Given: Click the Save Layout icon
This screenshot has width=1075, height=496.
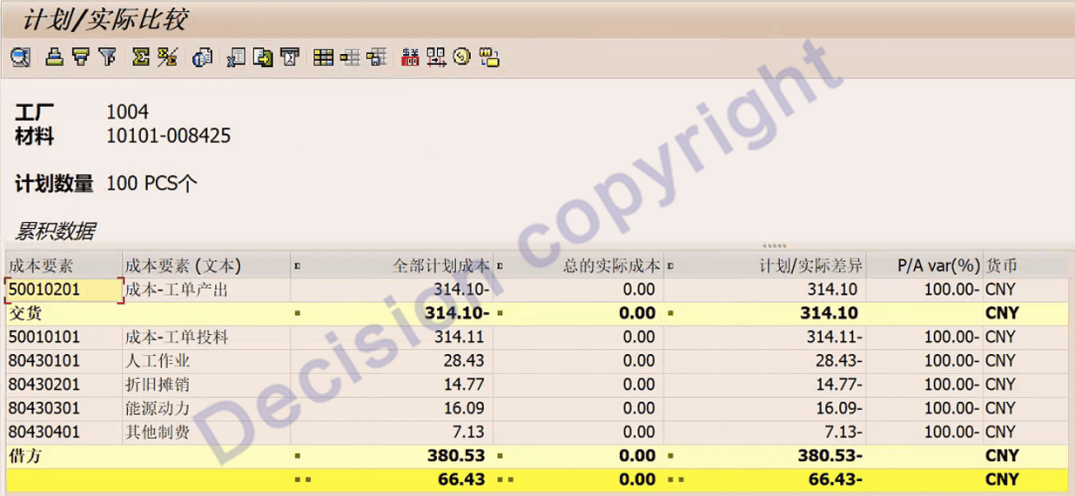Looking at the screenshot, I should 376,57.
